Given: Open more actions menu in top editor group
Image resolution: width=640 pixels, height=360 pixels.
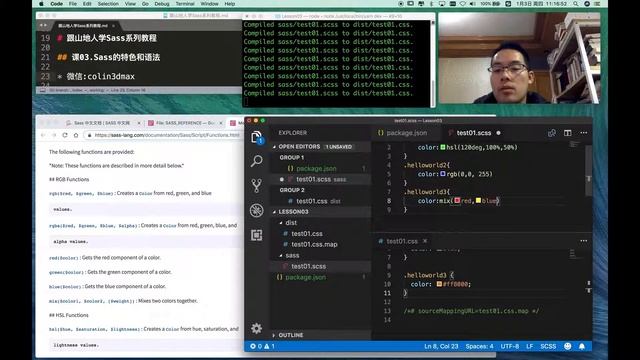Looking at the screenshot, I should [584, 133].
